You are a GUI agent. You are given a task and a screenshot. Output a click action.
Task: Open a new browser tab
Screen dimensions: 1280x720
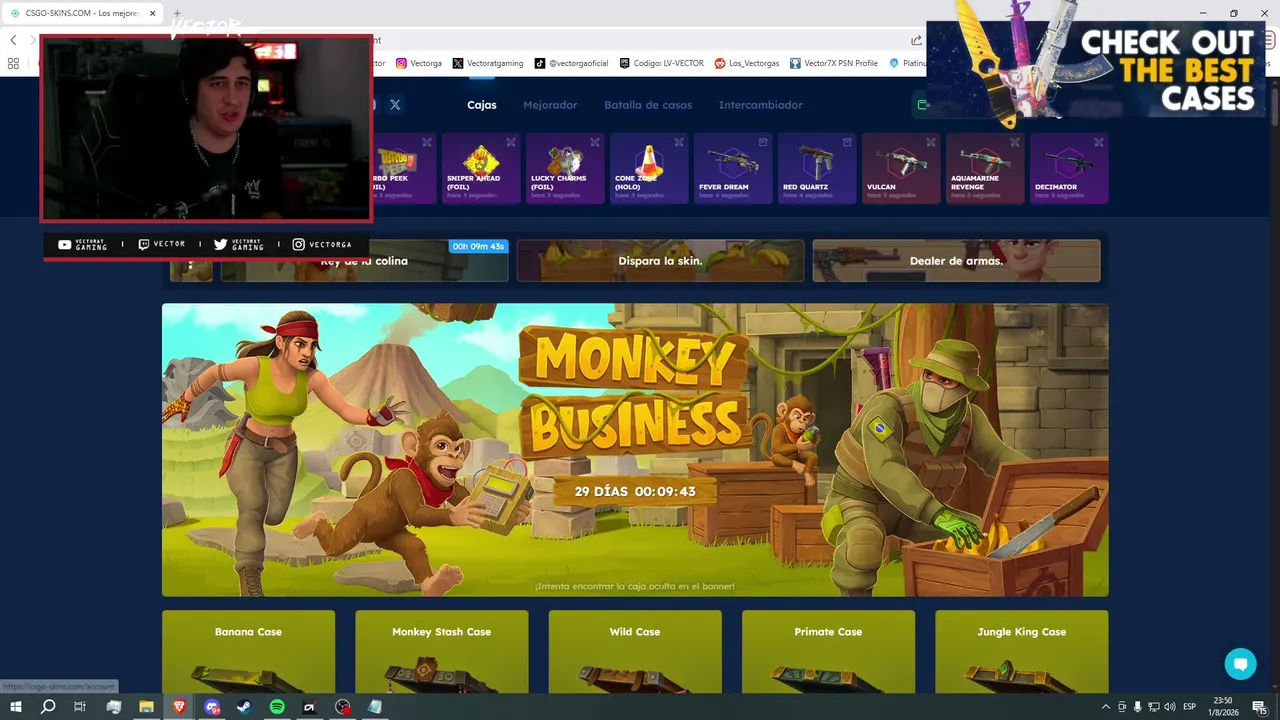pos(177,13)
